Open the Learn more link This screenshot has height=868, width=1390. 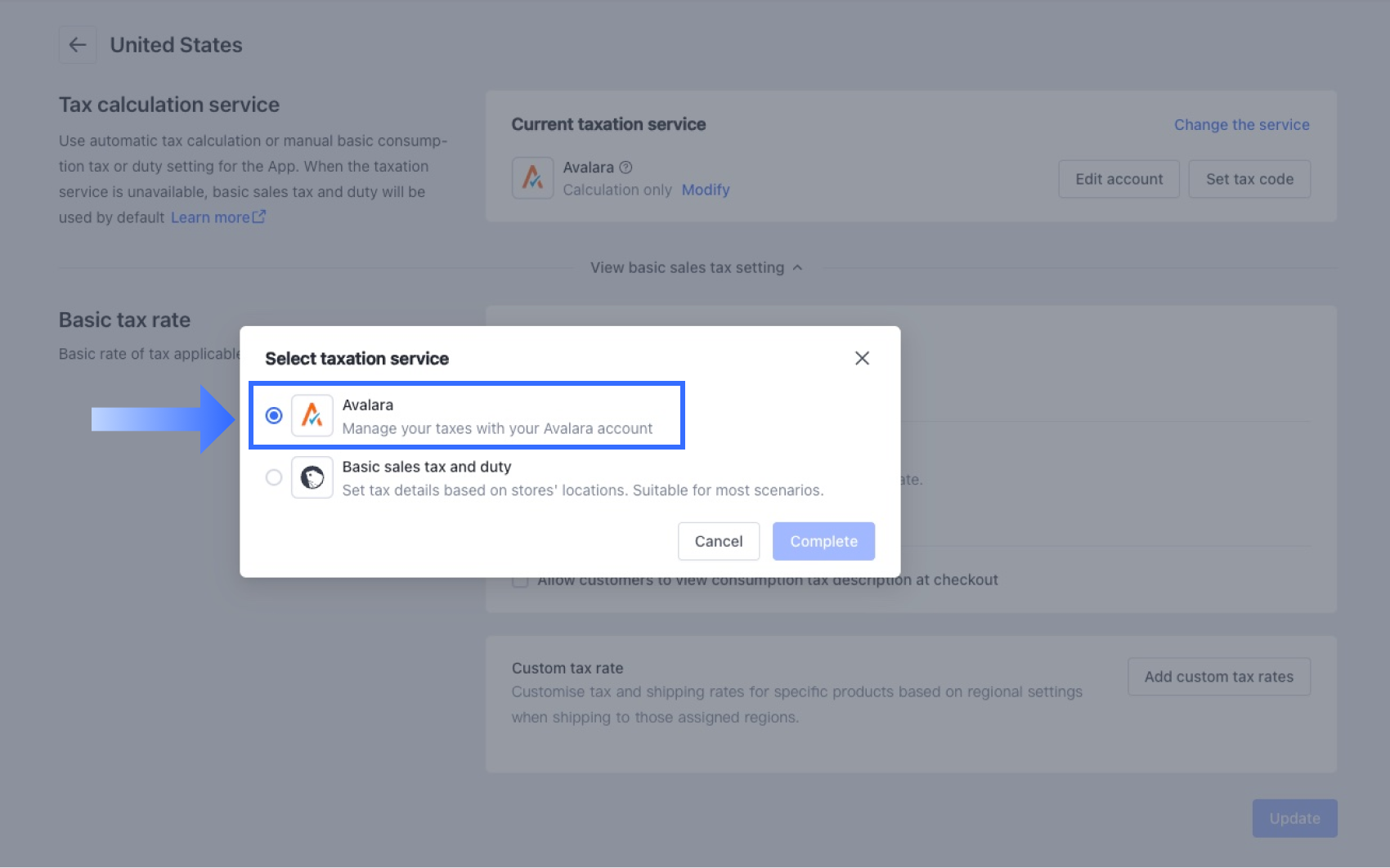(x=210, y=217)
